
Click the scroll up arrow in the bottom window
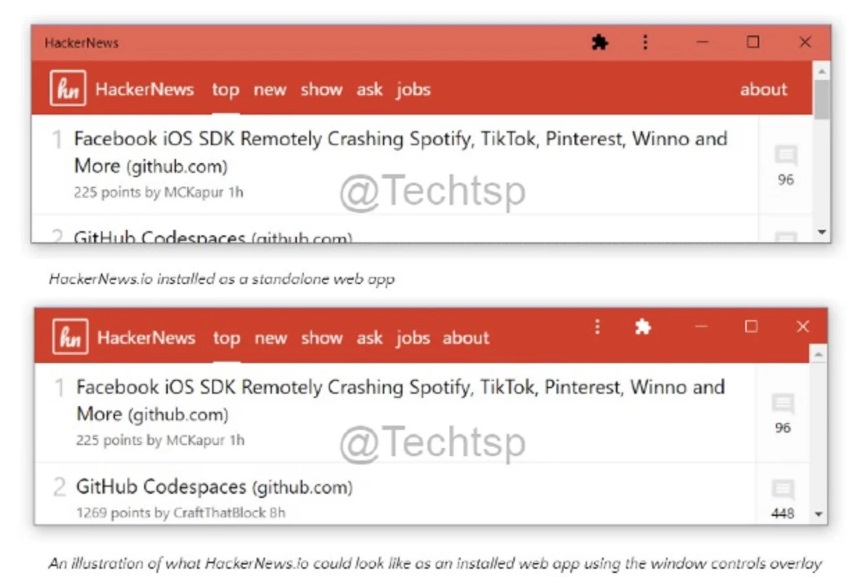click(819, 355)
